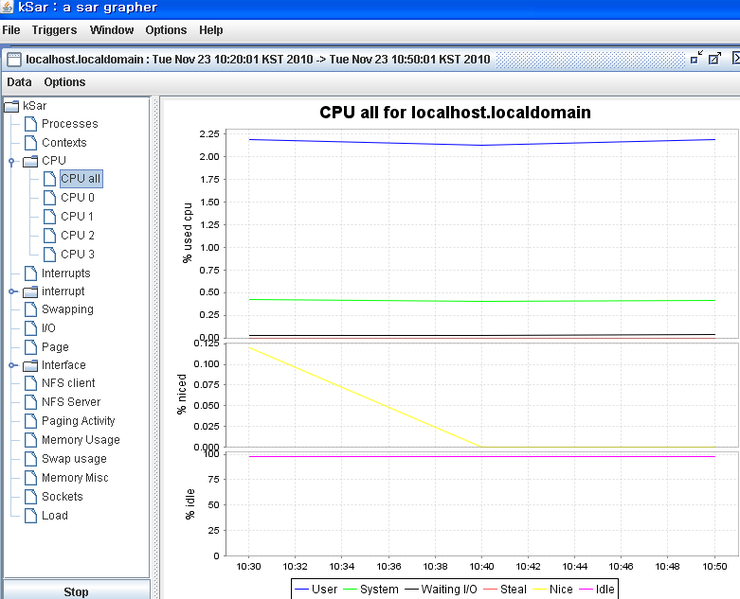The image size is (740, 599).
Task: Click the CPU 0 document icon
Action: pyautogui.click(x=50, y=197)
